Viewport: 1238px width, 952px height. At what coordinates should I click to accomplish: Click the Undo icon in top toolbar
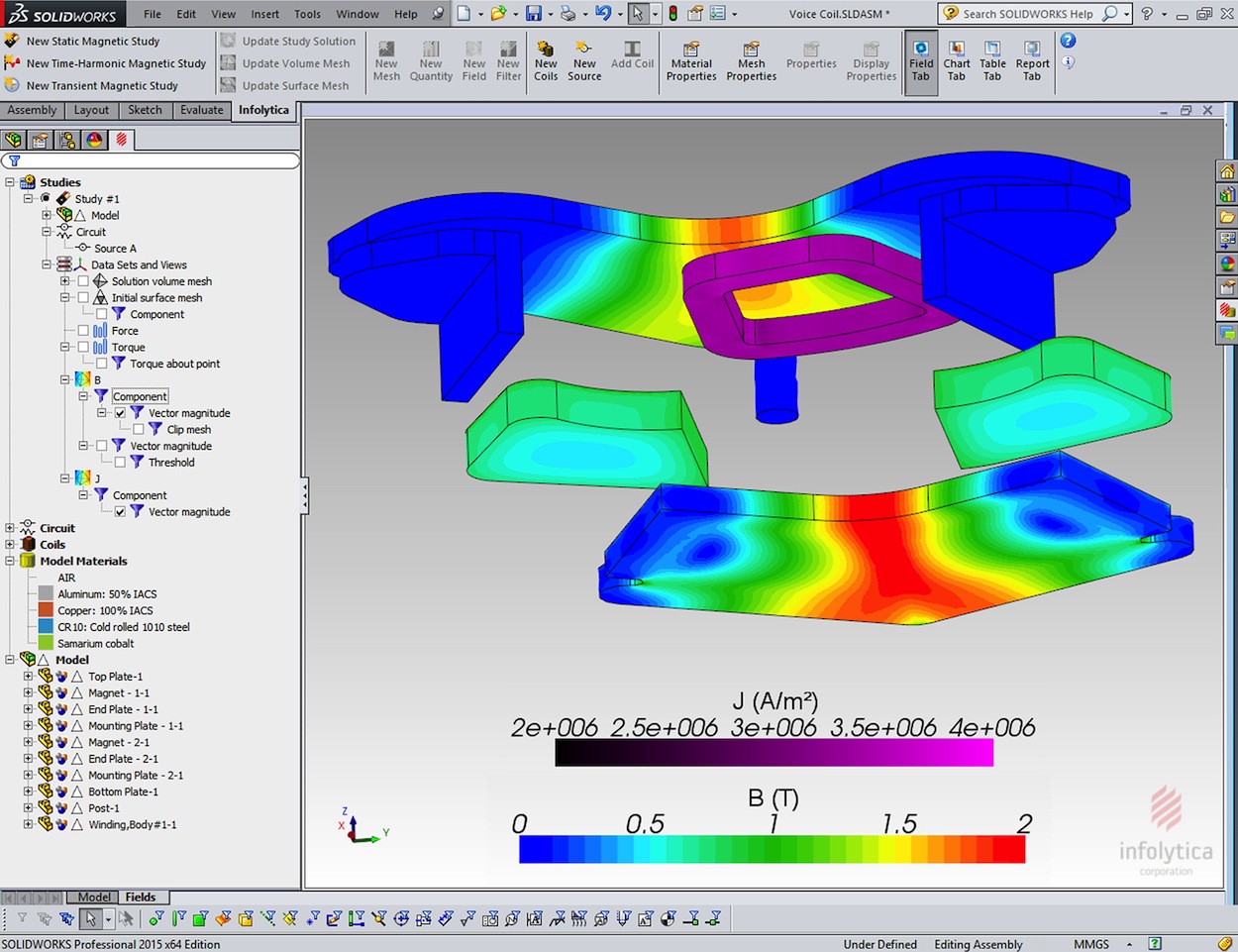603,14
